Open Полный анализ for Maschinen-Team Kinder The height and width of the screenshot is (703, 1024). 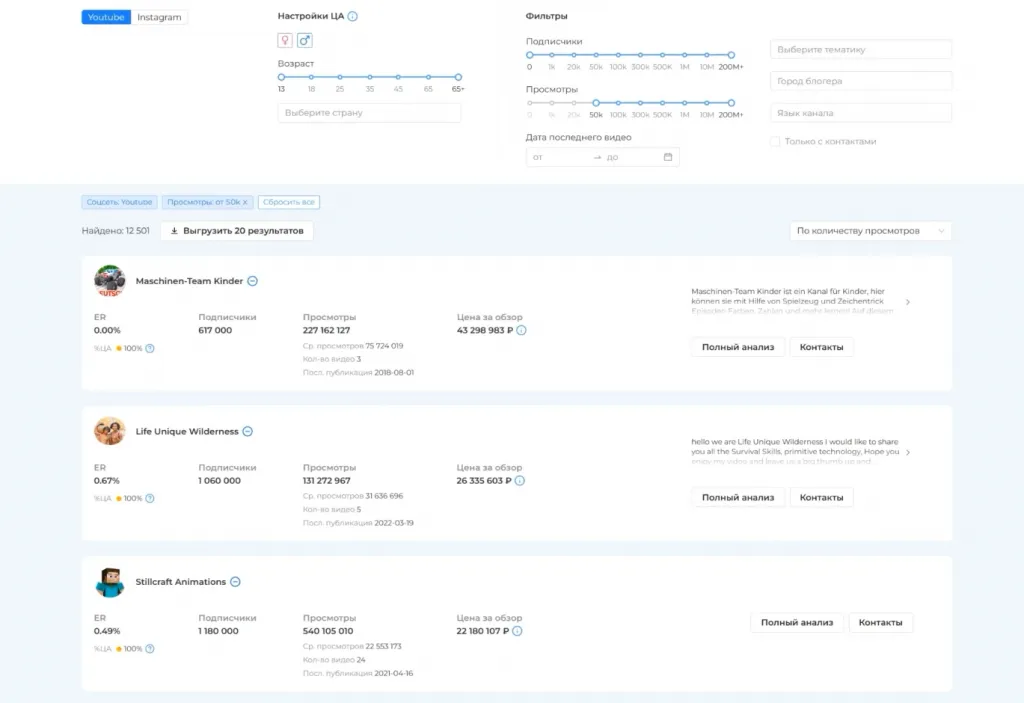click(x=738, y=347)
